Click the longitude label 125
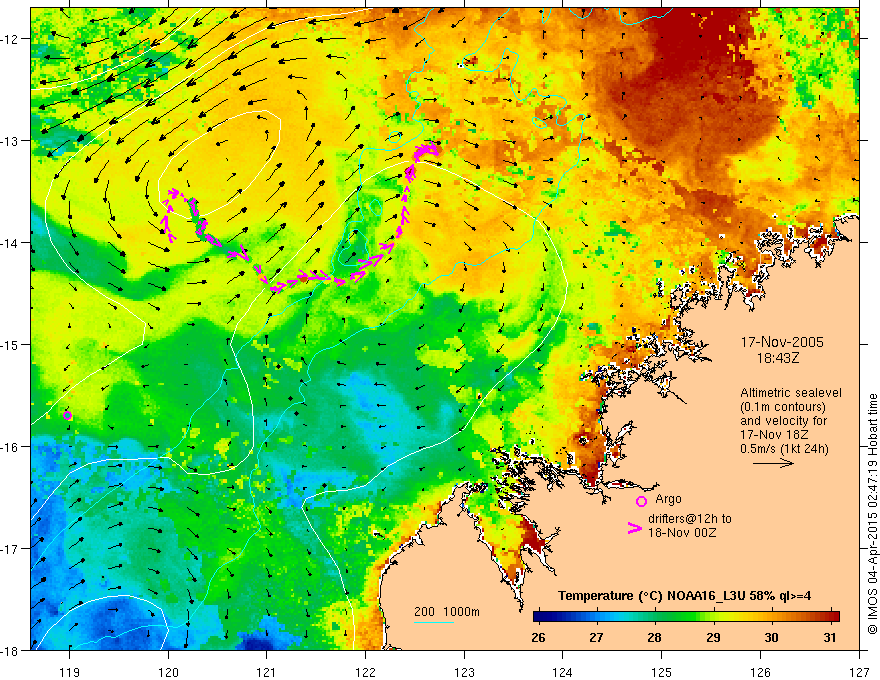880x680 pixels. point(662,672)
